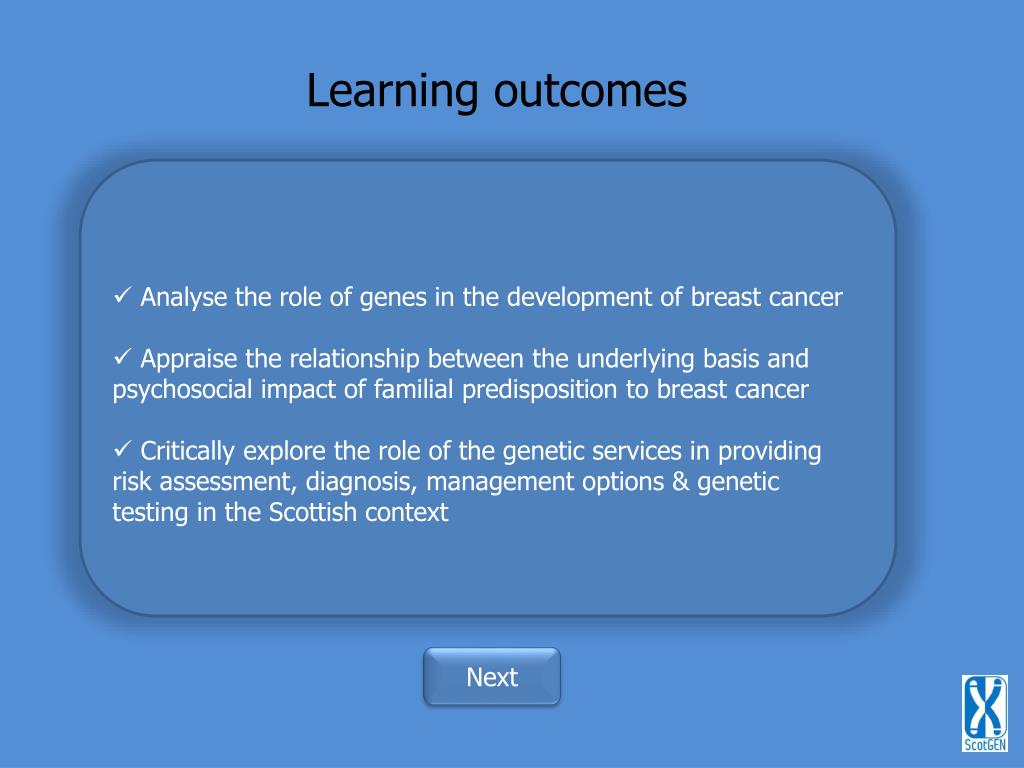Click the empty bottom area of rounded panel
This screenshot has width=1024, height=768.
[x=488, y=568]
